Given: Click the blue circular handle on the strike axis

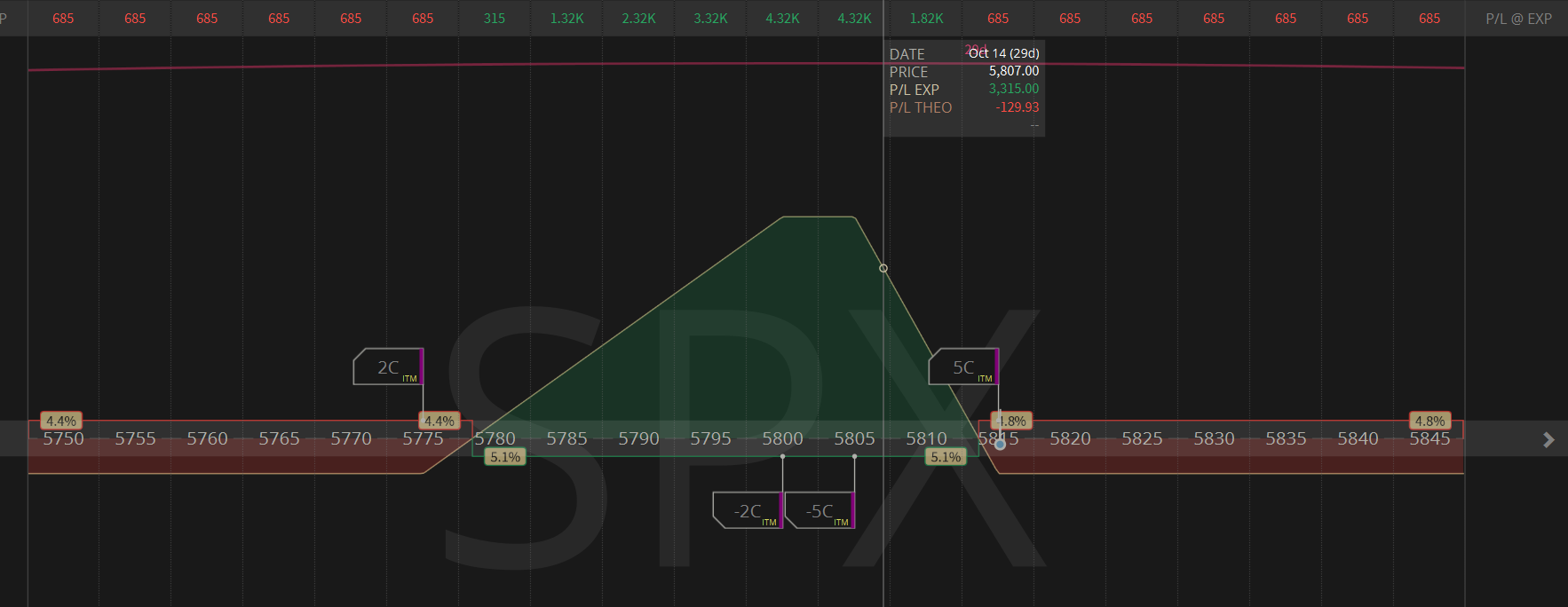Looking at the screenshot, I should 1000,443.
